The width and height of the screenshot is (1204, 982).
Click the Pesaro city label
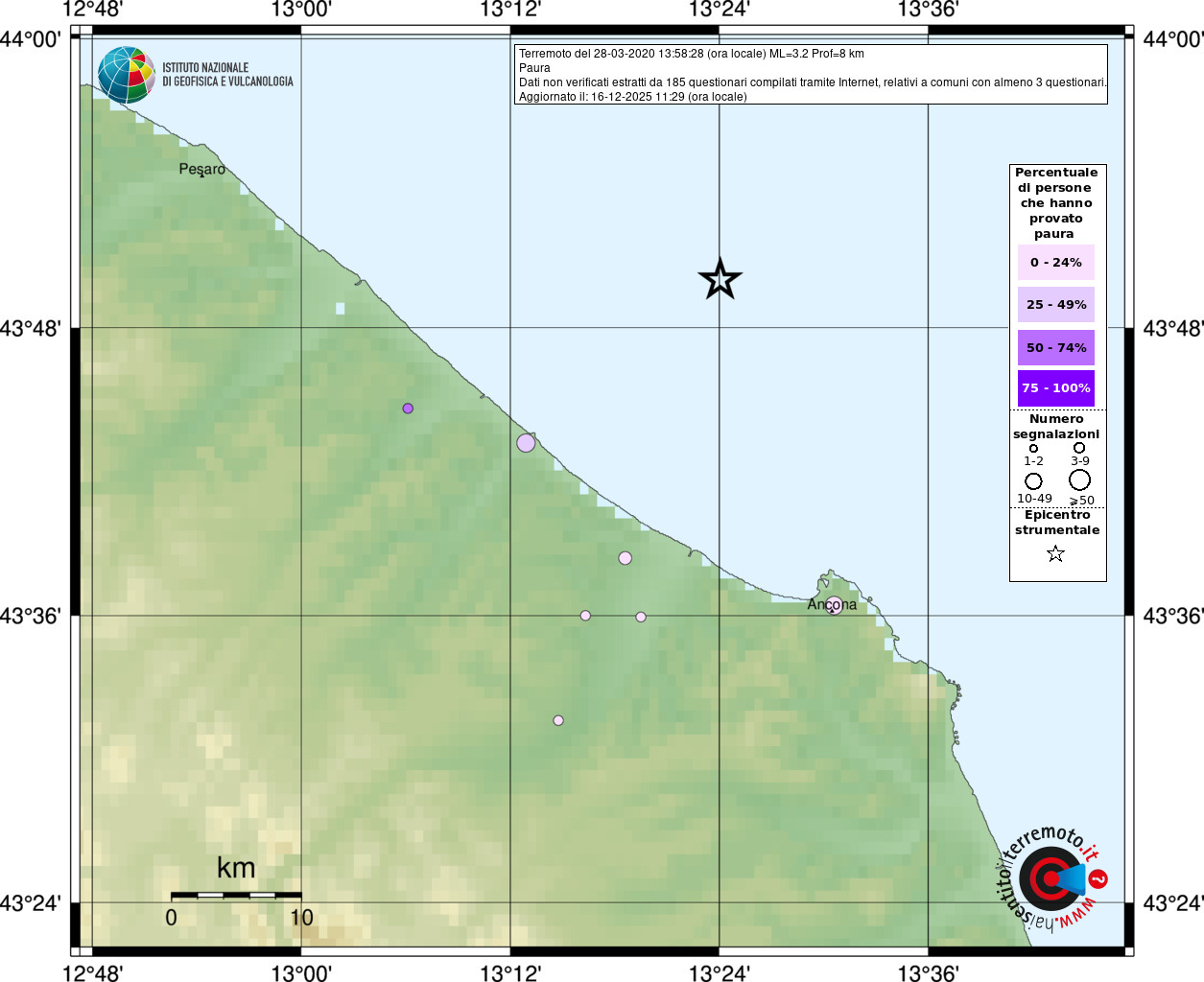(x=202, y=170)
